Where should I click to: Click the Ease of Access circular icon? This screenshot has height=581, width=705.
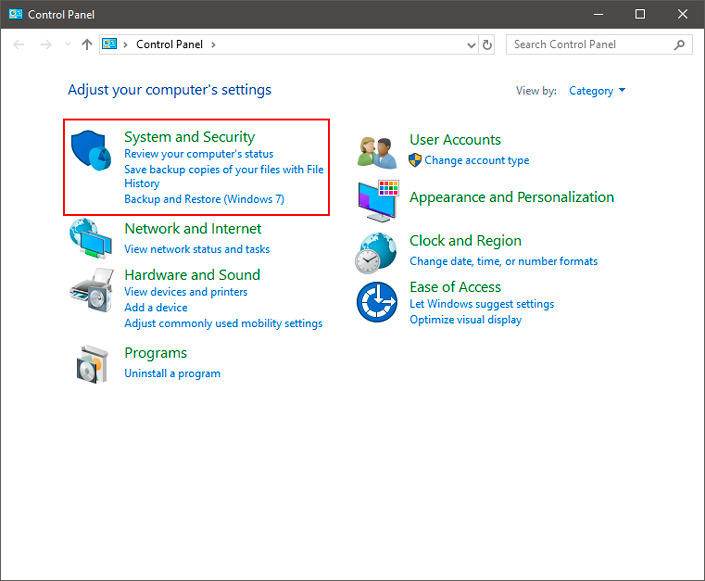tap(377, 302)
